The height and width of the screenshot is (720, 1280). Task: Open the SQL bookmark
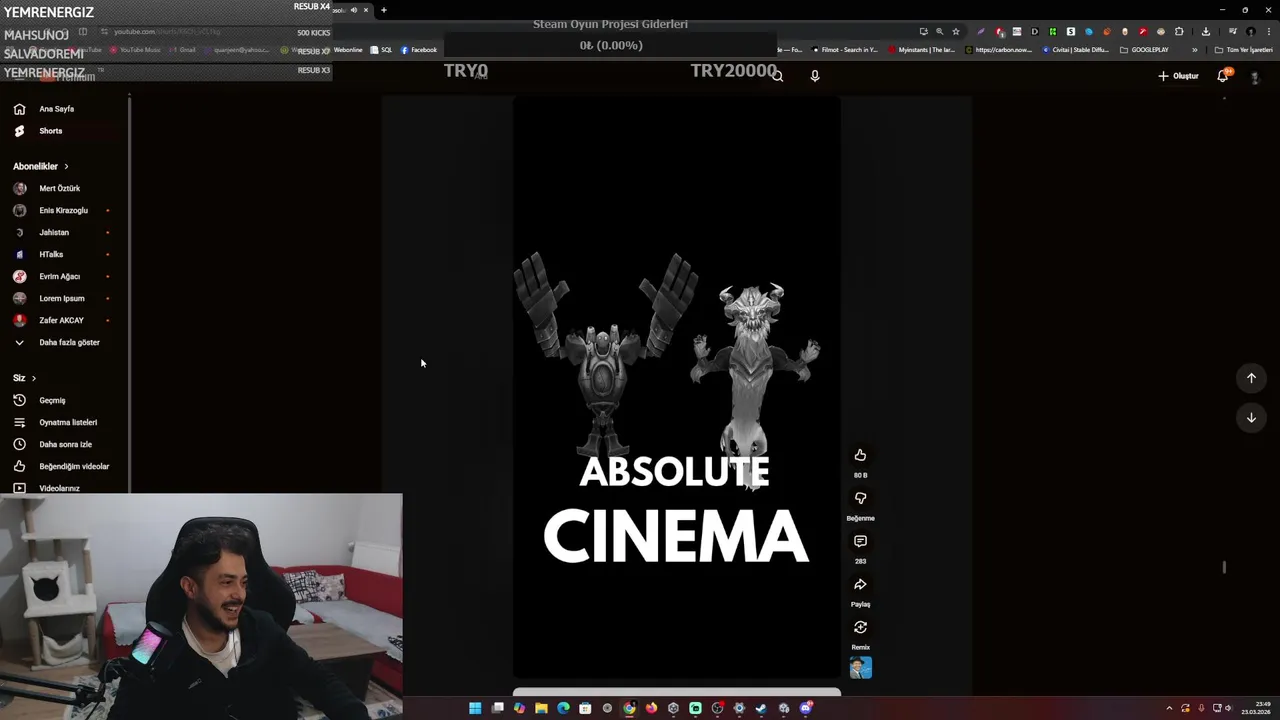pyautogui.click(x=381, y=49)
